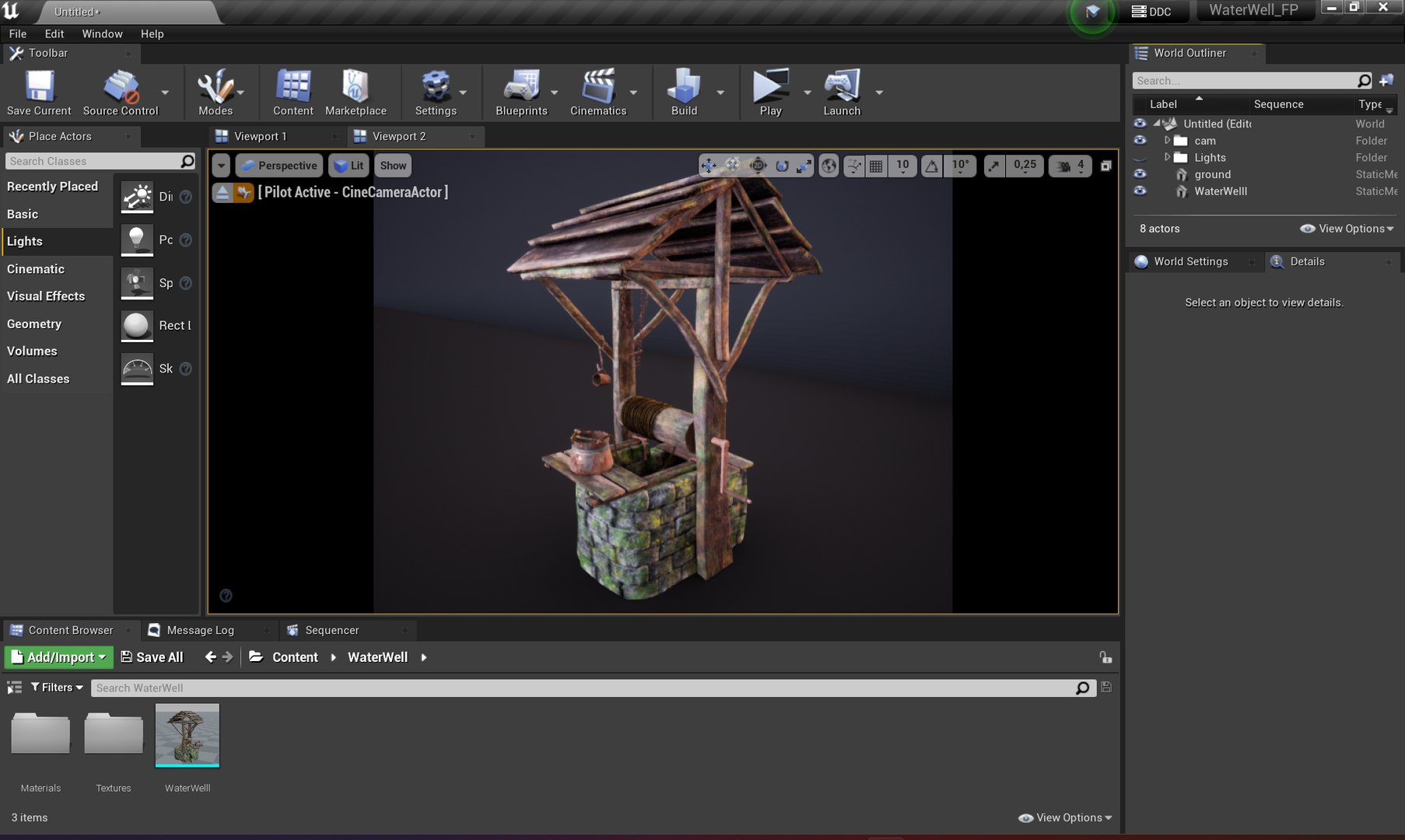This screenshot has width=1405, height=840.
Task: Toggle visibility of the Lights folder
Action: coord(1140,158)
